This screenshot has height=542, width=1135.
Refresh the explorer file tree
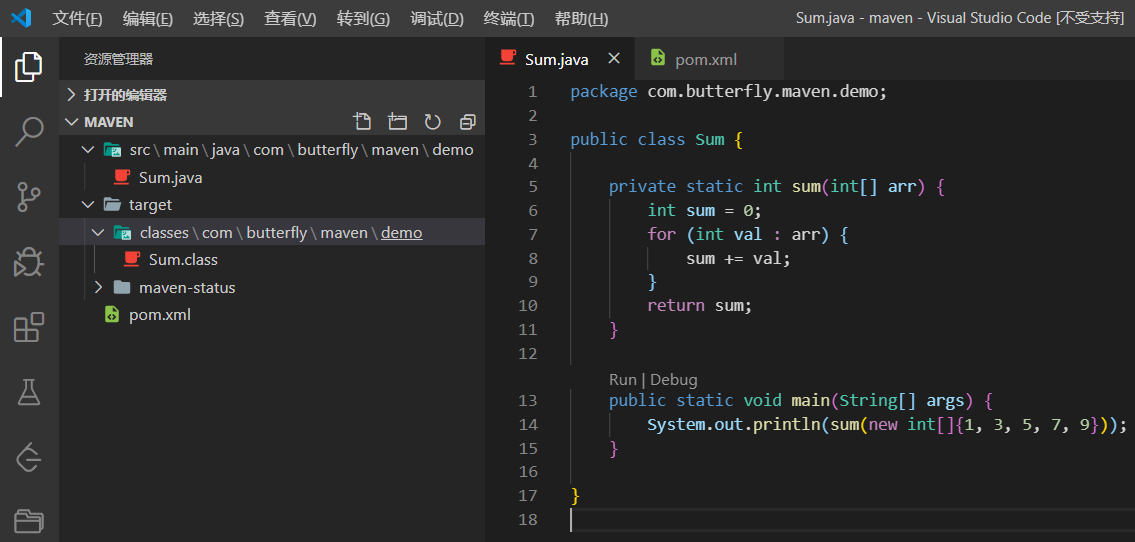tap(433, 122)
